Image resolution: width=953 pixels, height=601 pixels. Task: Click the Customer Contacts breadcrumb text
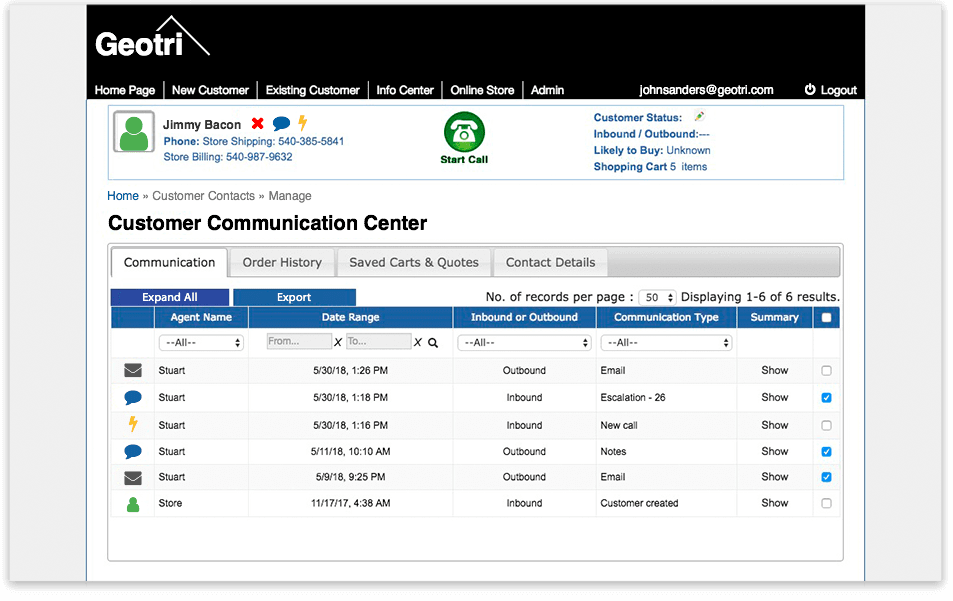(x=204, y=196)
